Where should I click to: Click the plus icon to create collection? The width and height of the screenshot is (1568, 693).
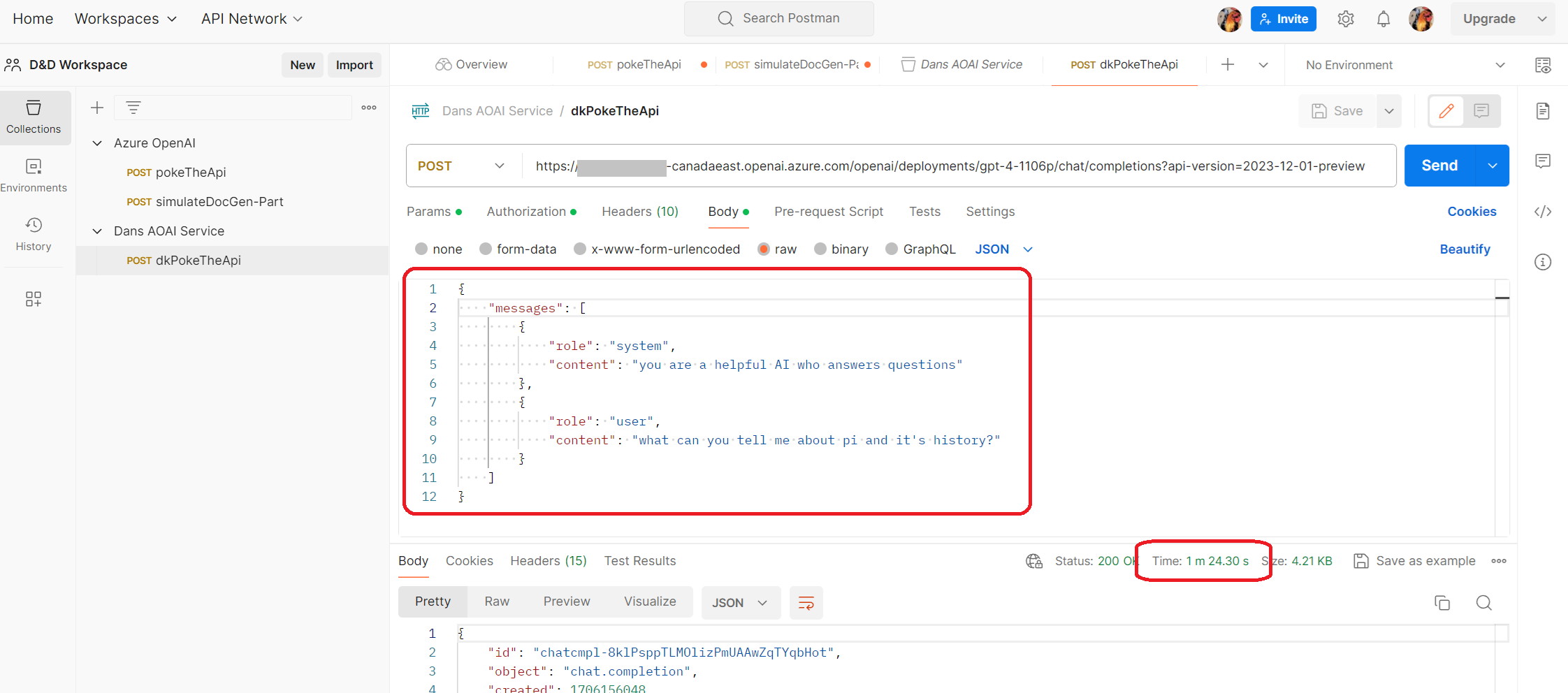(97, 108)
